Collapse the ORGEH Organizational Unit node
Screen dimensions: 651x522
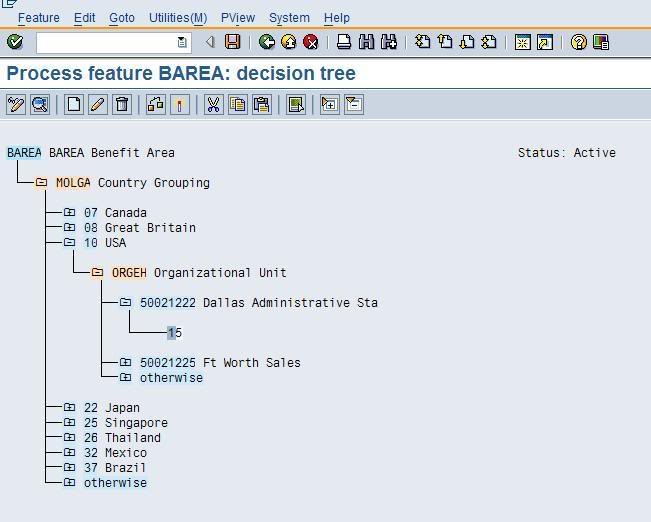point(97,272)
